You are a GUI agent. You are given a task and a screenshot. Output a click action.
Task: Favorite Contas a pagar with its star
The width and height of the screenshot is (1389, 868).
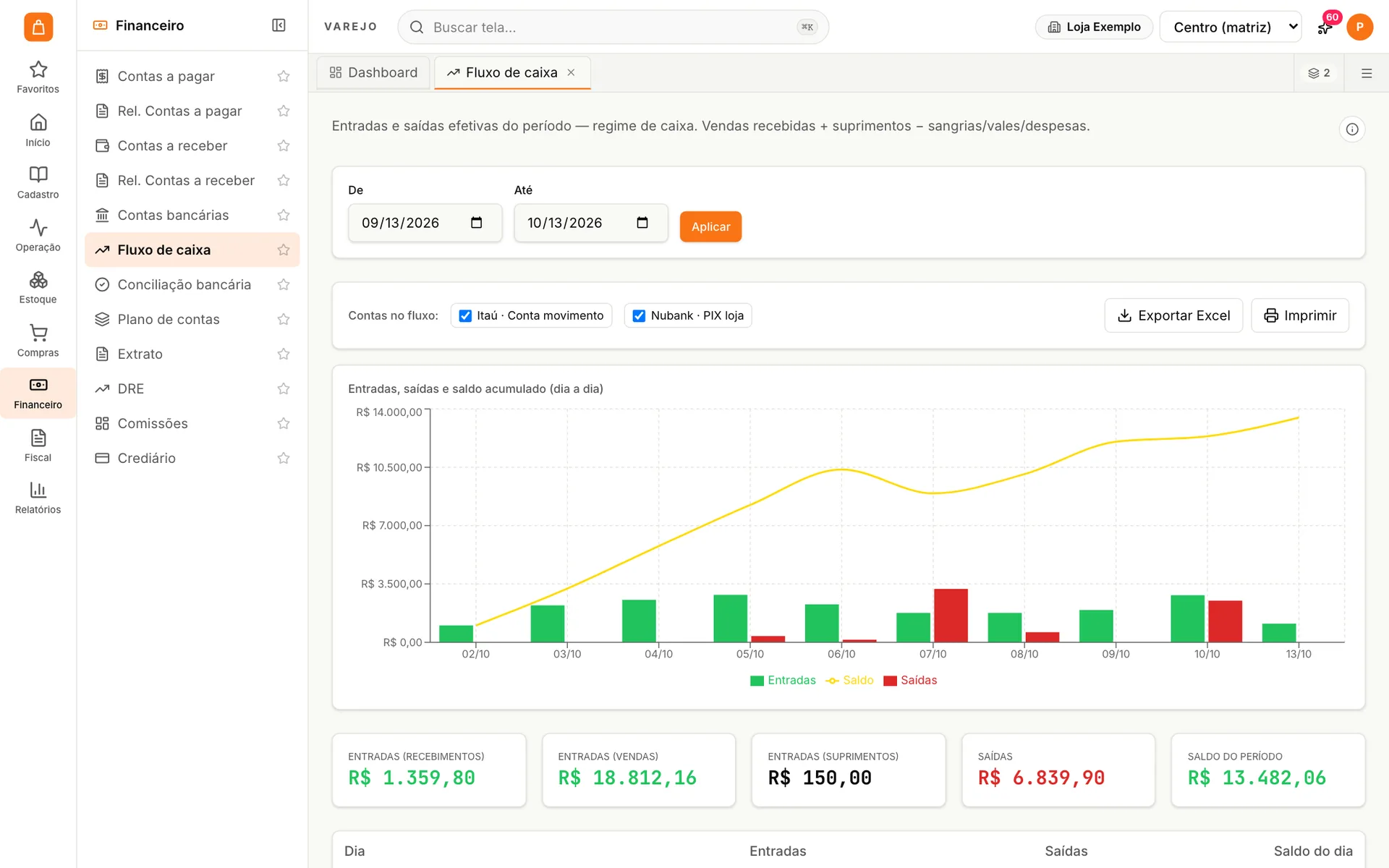284,77
